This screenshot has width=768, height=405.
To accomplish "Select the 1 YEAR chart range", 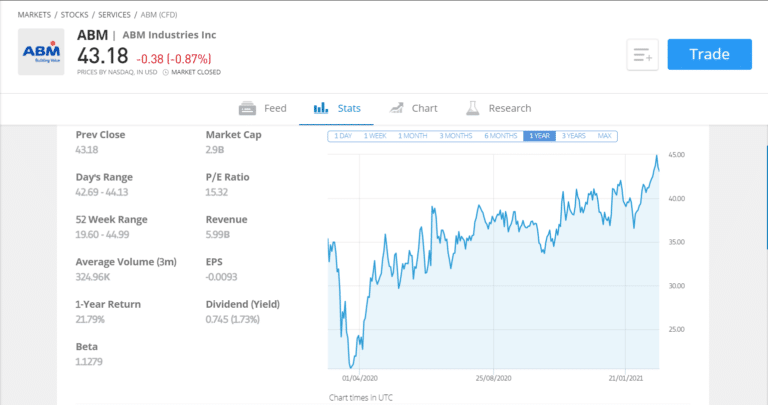I will [x=539, y=136].
